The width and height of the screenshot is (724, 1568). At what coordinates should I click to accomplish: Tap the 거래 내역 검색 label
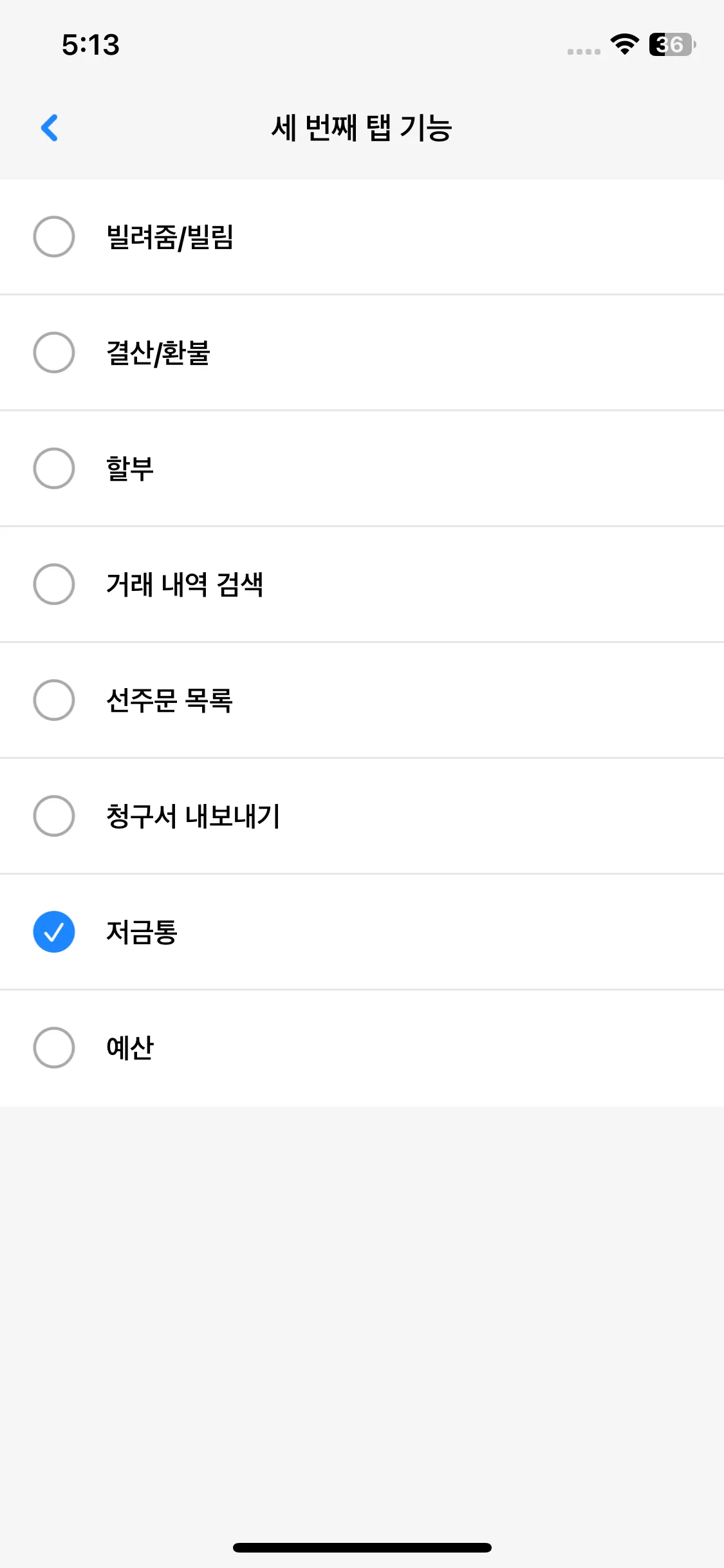point(185,584)
